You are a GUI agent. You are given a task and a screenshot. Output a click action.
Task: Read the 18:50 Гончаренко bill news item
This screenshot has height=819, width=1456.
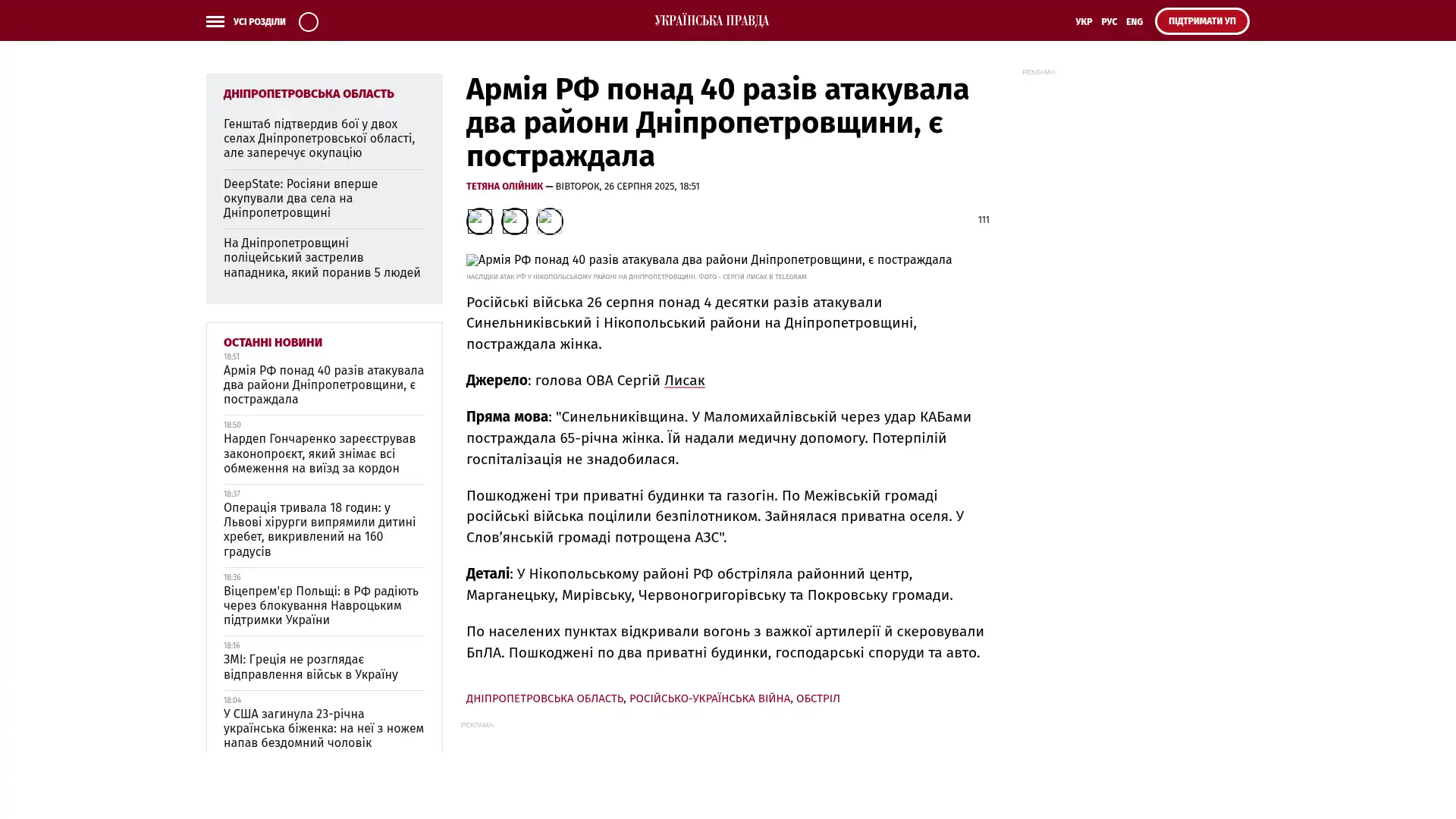tap(319, 453)
